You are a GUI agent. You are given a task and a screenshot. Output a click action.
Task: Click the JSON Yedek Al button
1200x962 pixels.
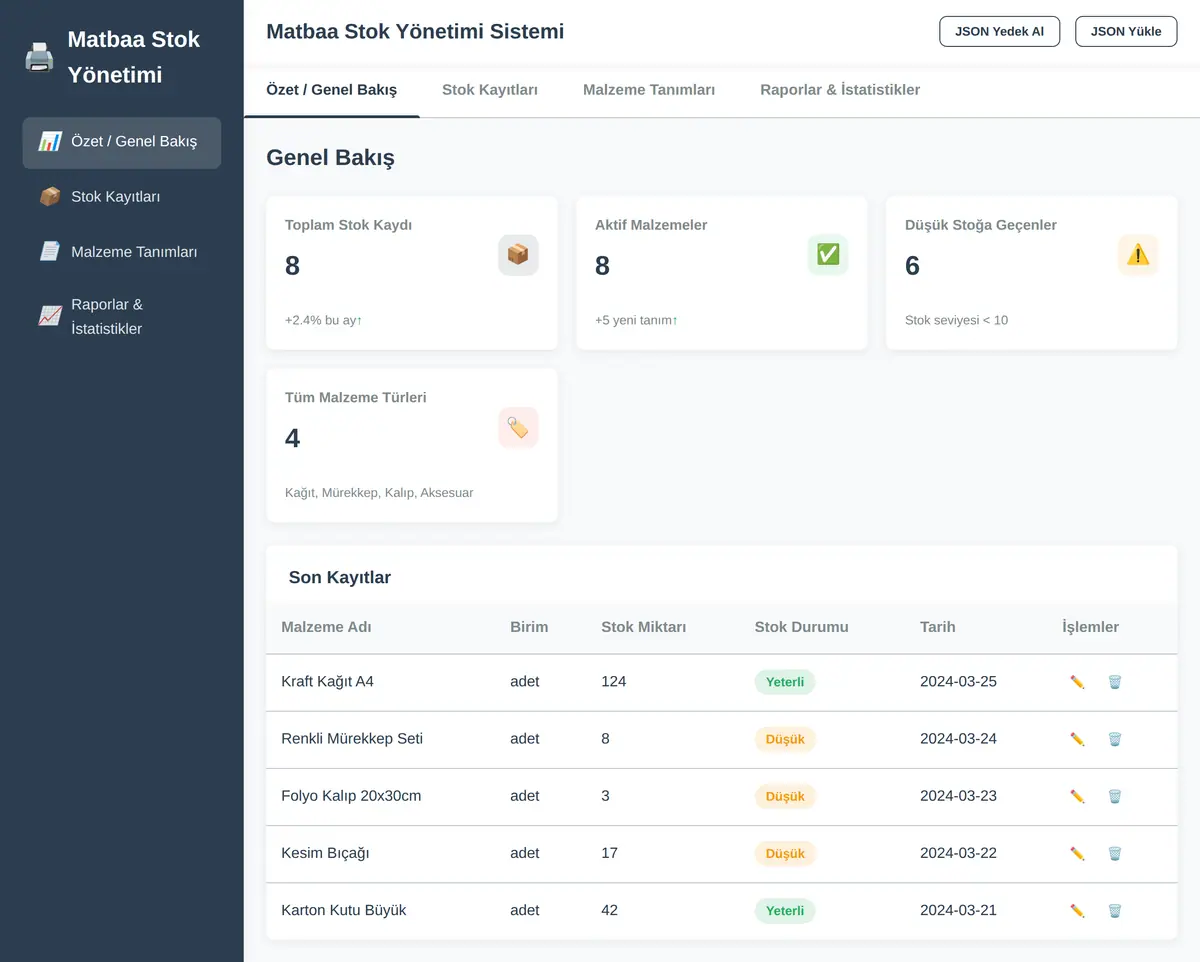[x=1000, y=31]
